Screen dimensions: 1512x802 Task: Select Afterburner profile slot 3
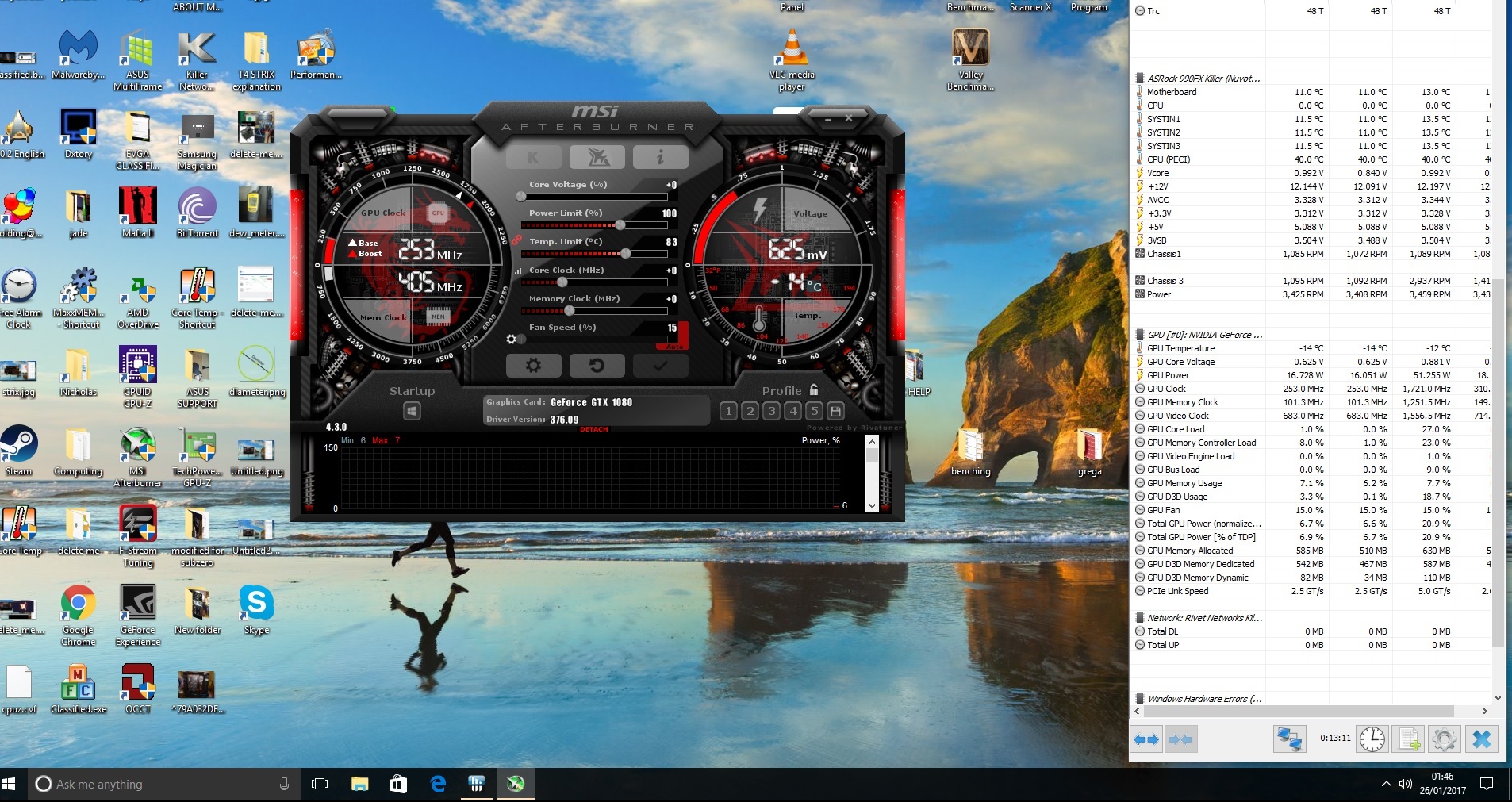pos(771,411)
